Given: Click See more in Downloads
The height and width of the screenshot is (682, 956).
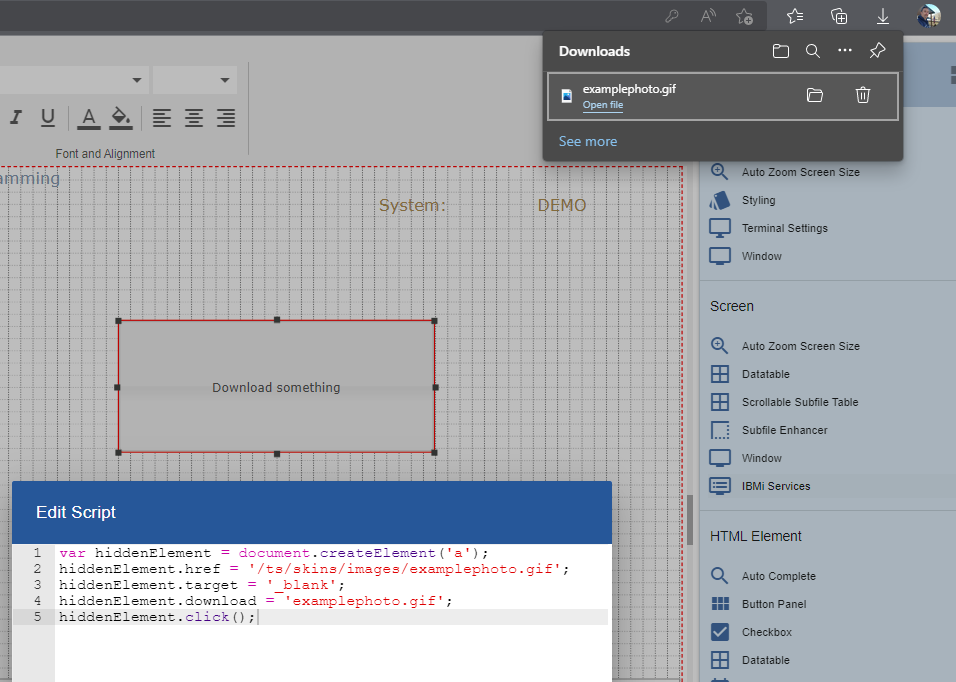Looking at the screenshot, I should (587, 141).
